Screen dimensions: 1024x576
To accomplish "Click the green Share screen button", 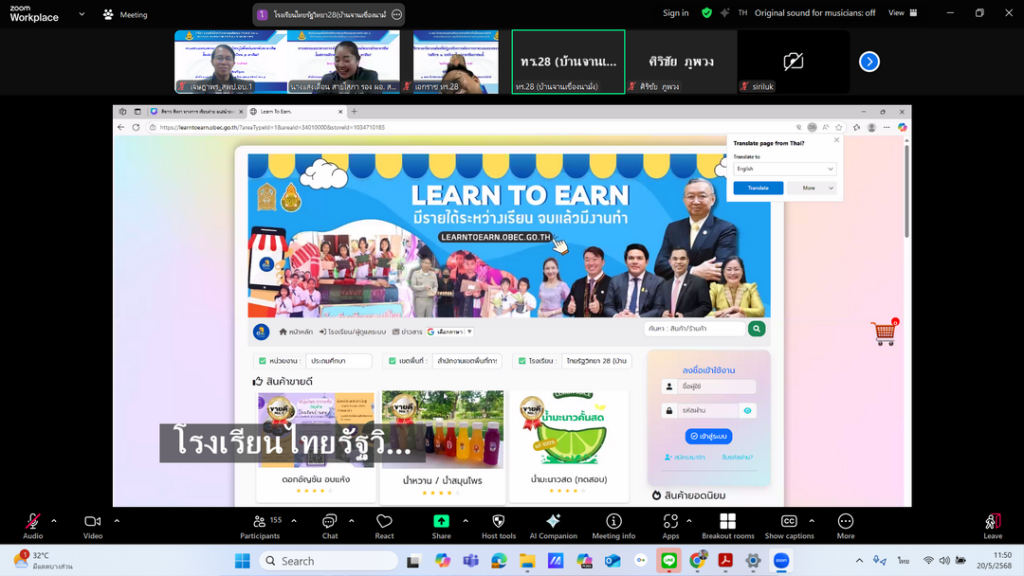I will click(441, 521).
